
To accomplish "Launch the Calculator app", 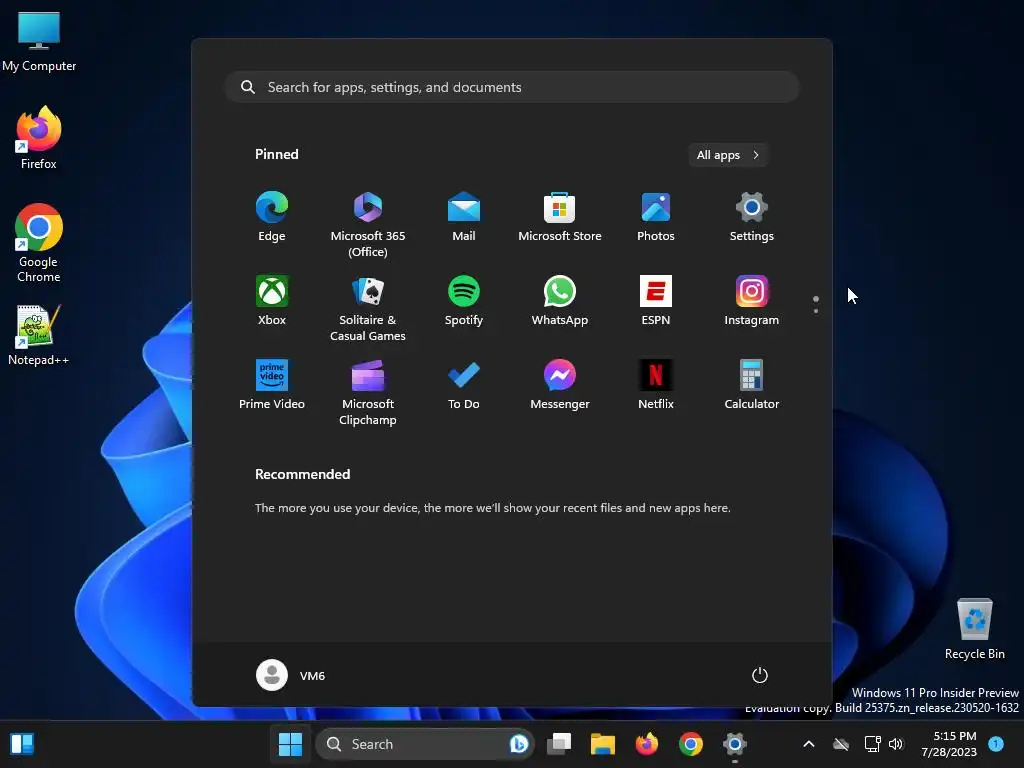I will tap(752, 385).
